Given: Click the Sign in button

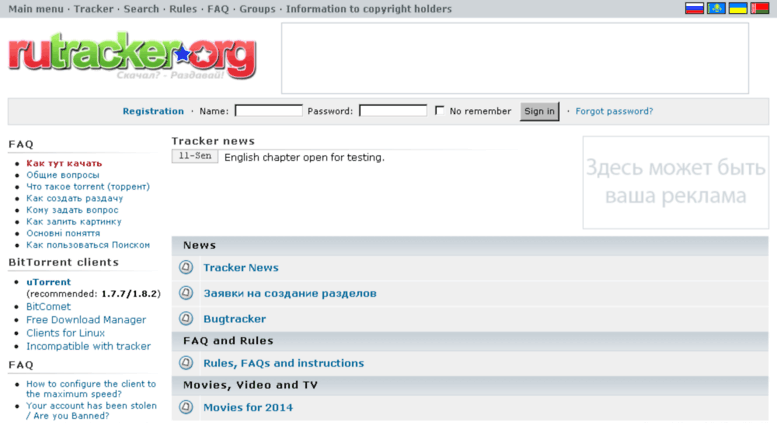Looking at the screenshot, I should tap(539, 111).
